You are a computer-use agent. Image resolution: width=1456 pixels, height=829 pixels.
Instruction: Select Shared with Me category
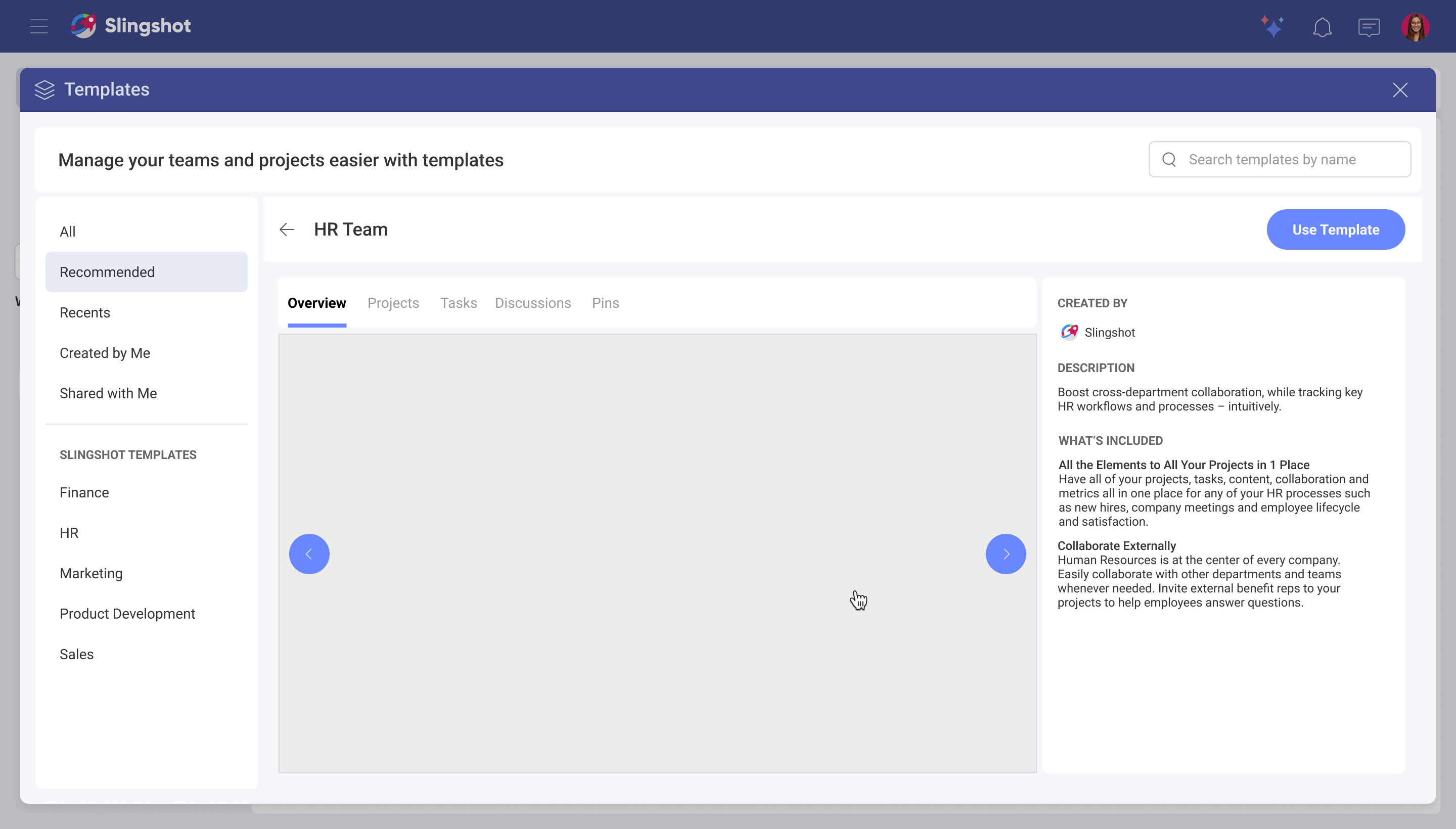pyautogui.click(x=146, y=393)
